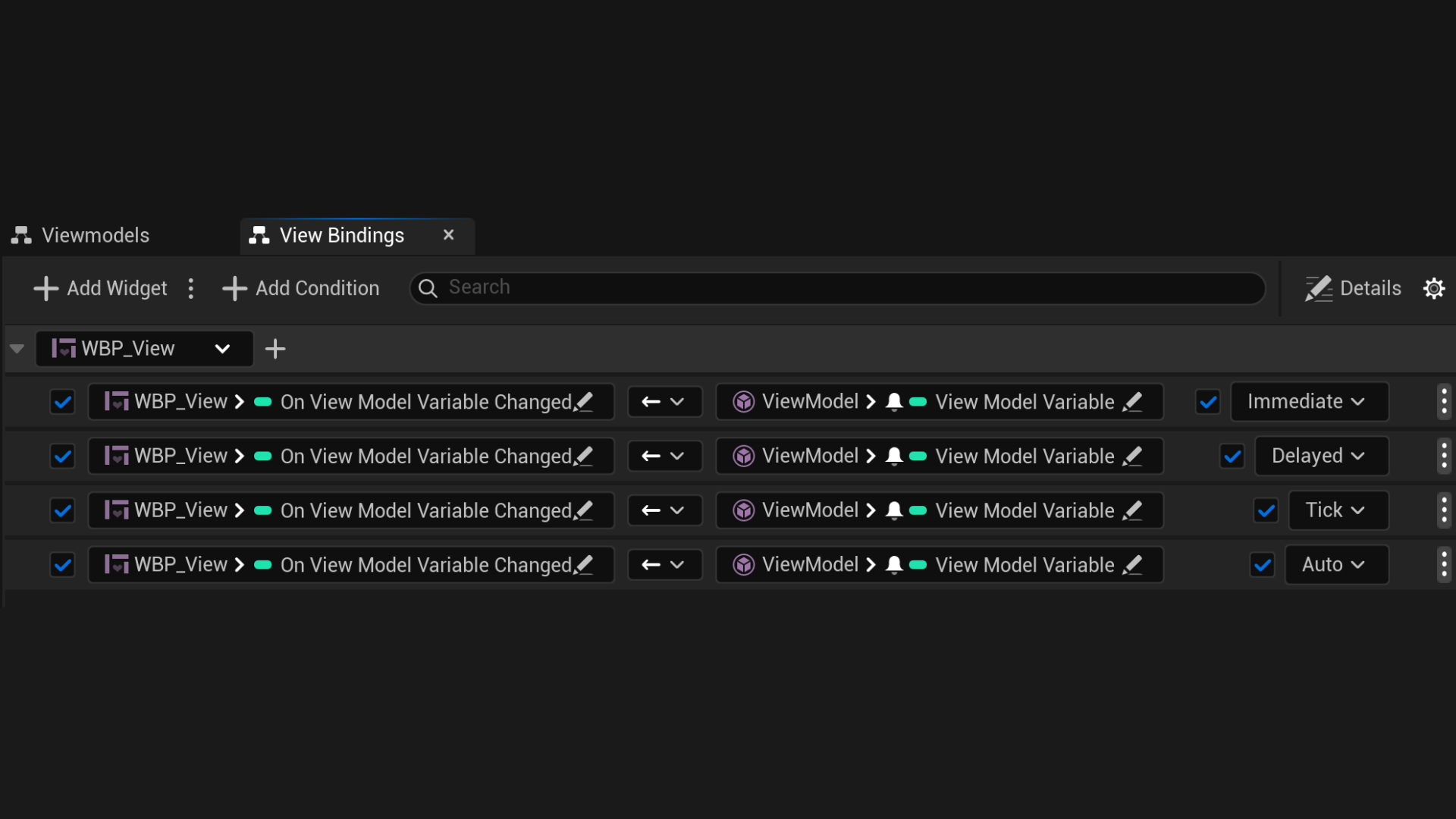Open the arrow direction dropdown on the Tick row
The width and height of the screenshot is (1456, 819).
coord(664,510)
